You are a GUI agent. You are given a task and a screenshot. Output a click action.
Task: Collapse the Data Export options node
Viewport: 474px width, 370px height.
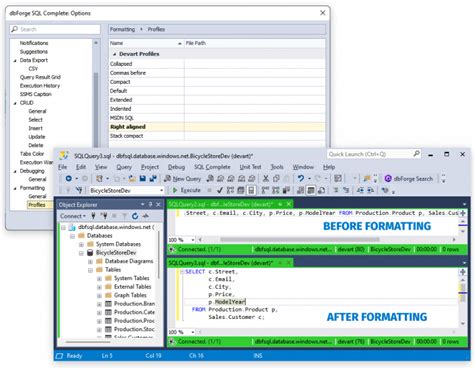(x=15, y=60)
